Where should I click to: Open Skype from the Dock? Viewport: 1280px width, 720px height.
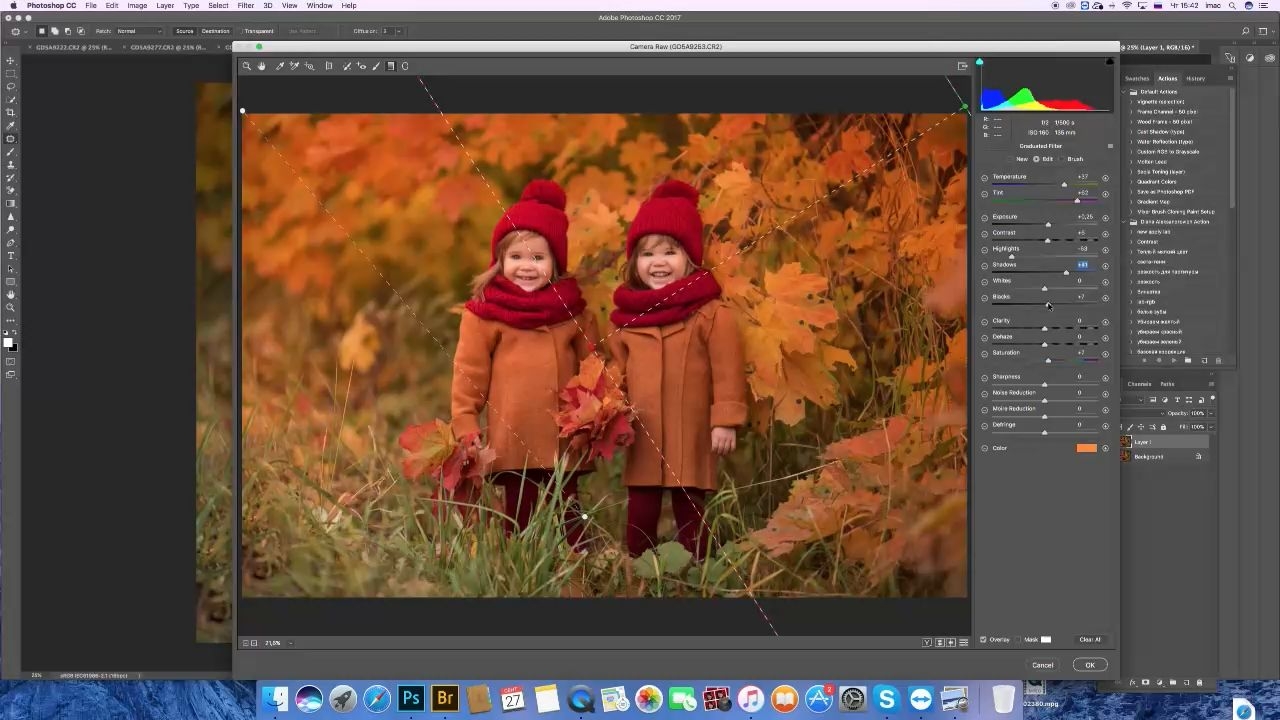point(887,698)
